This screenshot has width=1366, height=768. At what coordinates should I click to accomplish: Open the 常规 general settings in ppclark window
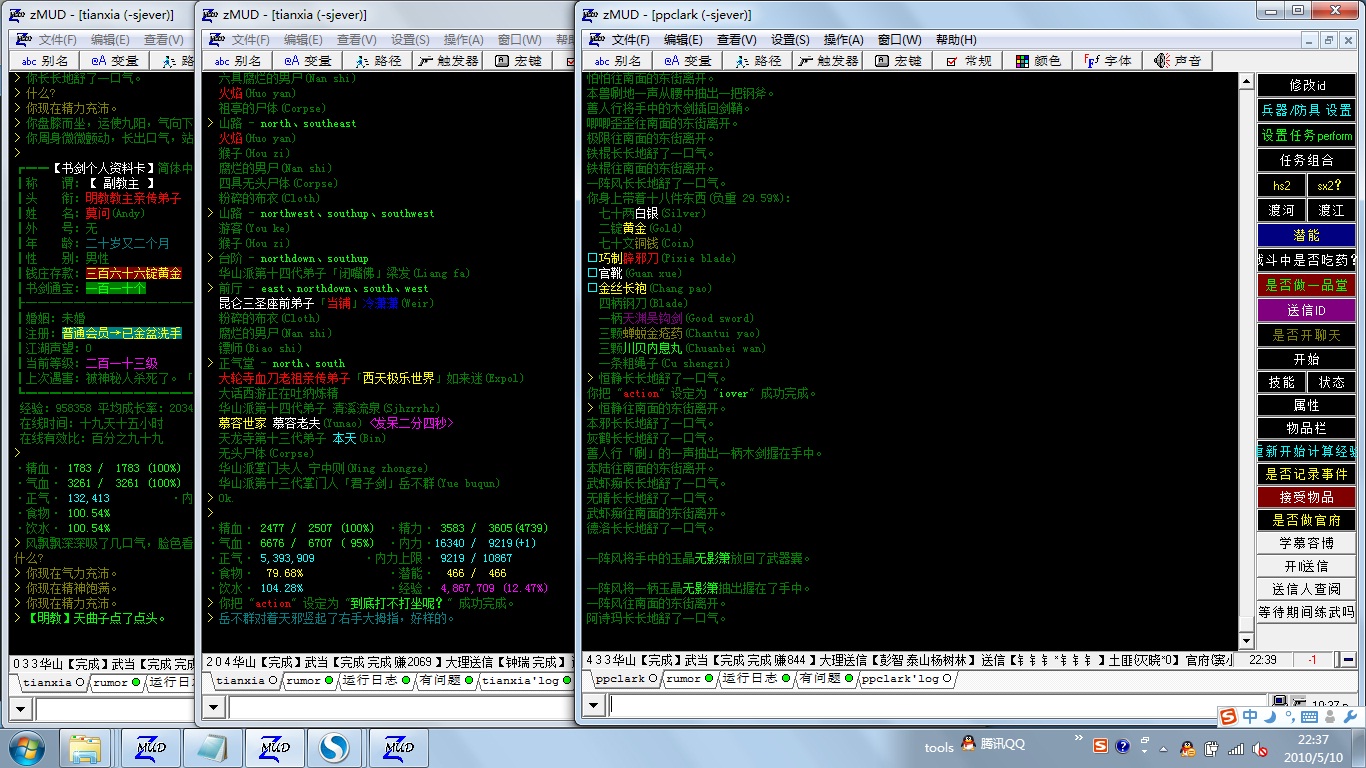(968, 61)
